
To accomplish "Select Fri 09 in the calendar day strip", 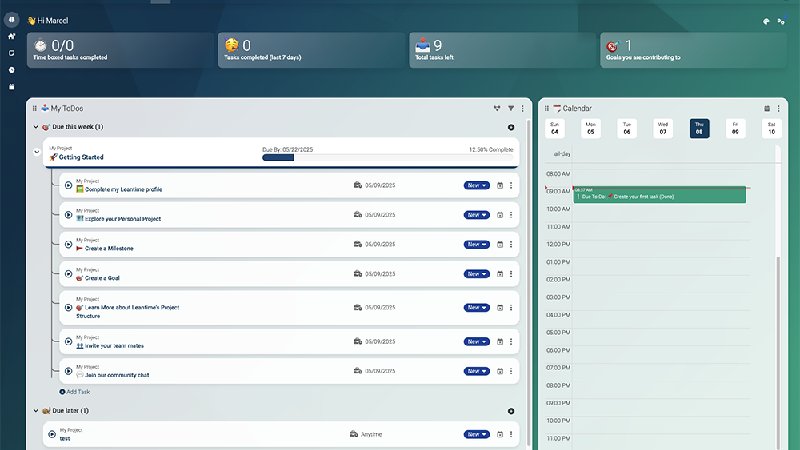I will (x=735, y=128).
